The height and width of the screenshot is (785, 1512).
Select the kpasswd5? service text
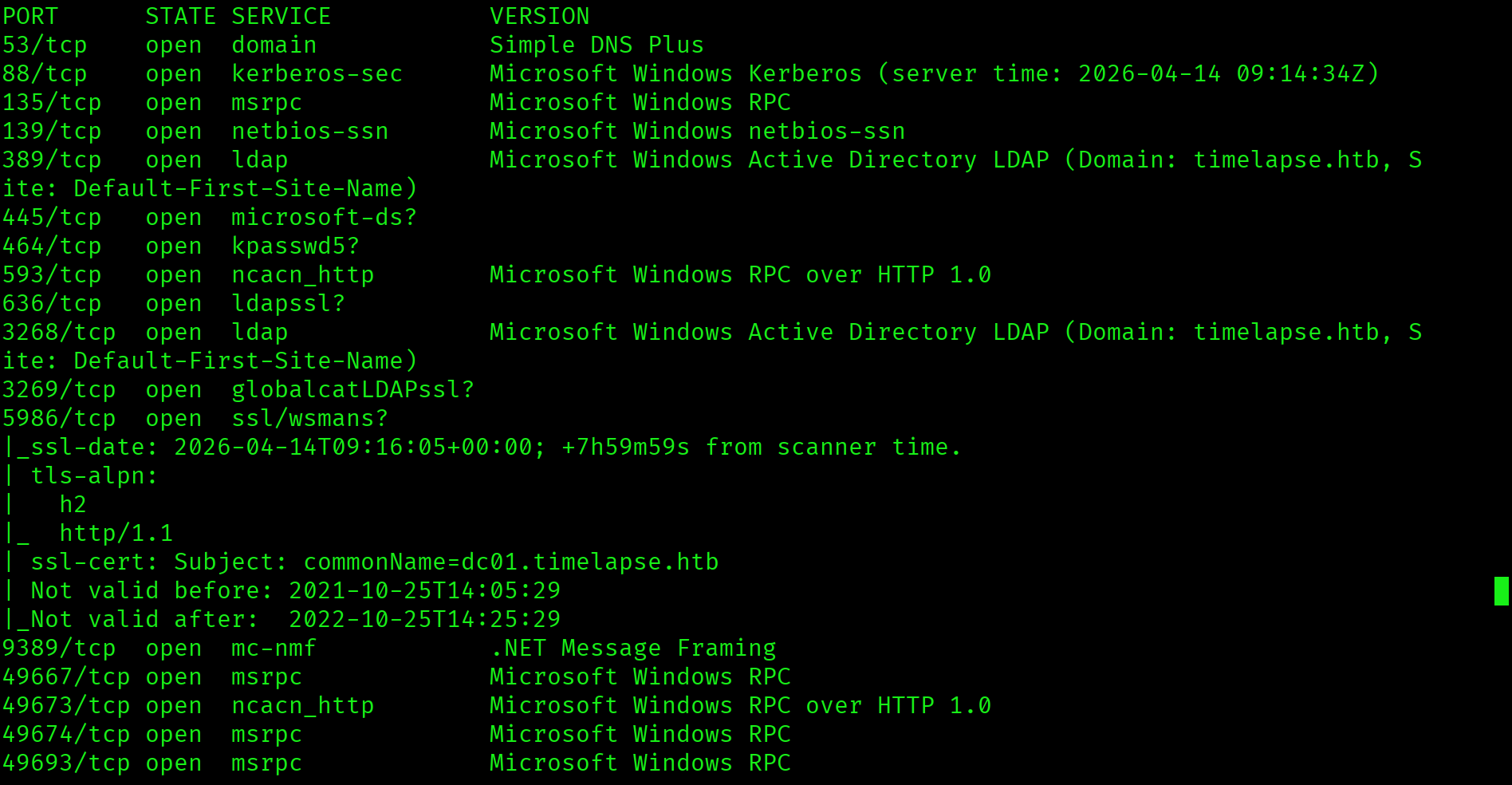pos(295,246)
